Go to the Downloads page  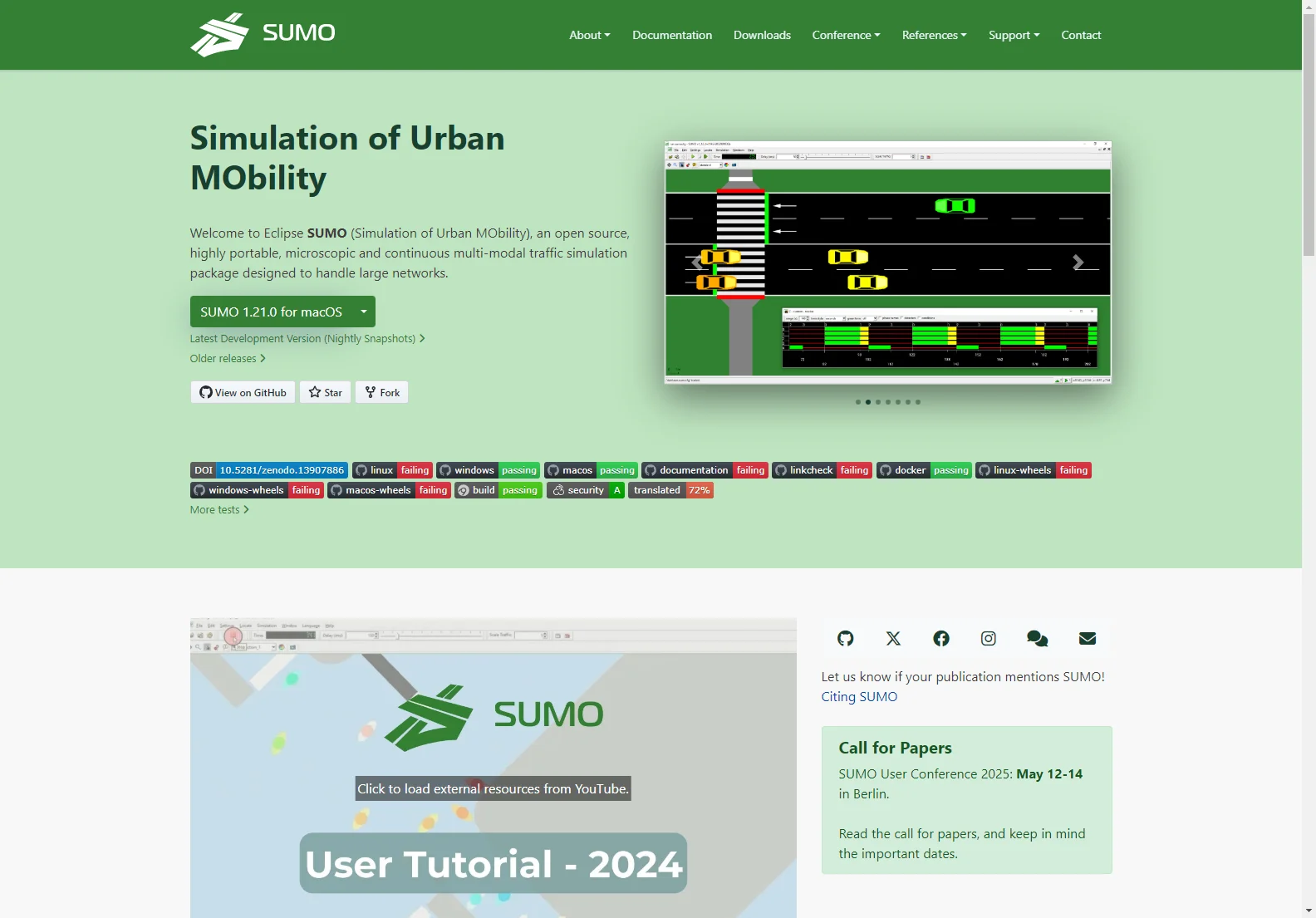(762, 35)
